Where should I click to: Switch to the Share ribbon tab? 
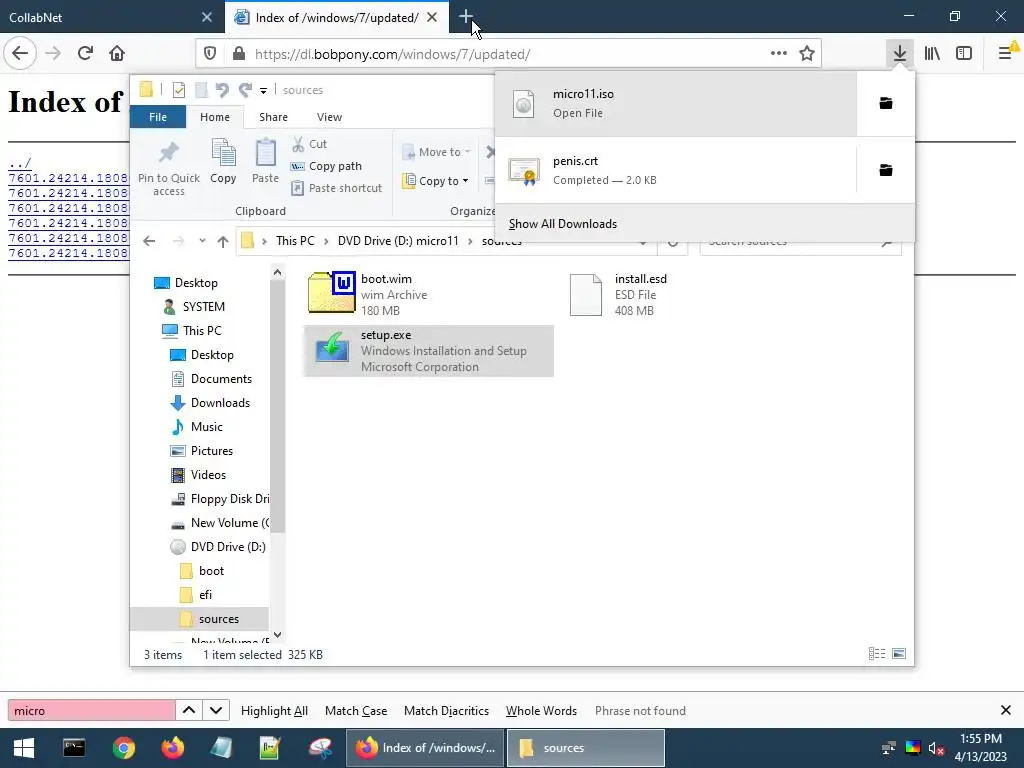(273, 117)
